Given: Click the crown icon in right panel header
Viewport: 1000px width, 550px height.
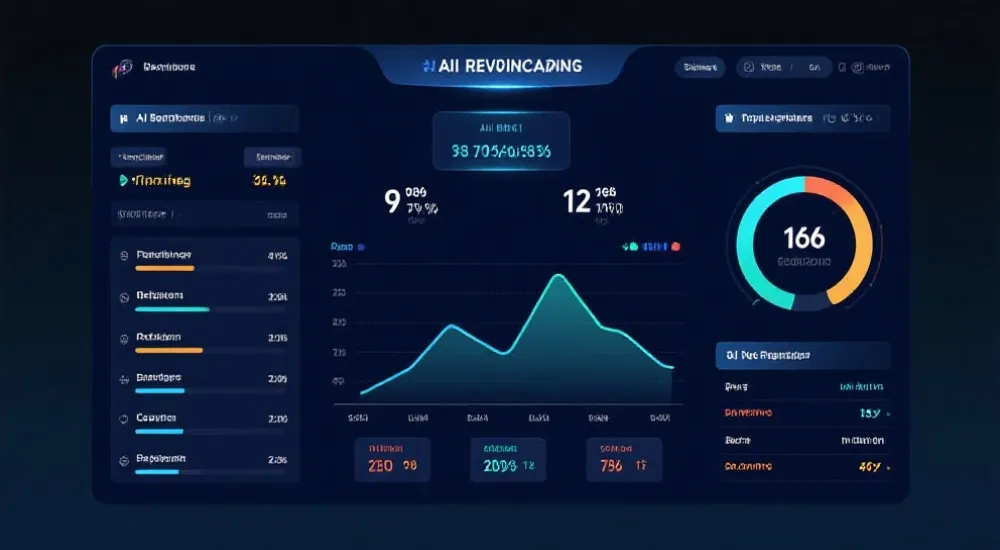Looking at the screenshot, I should point(731,118).
